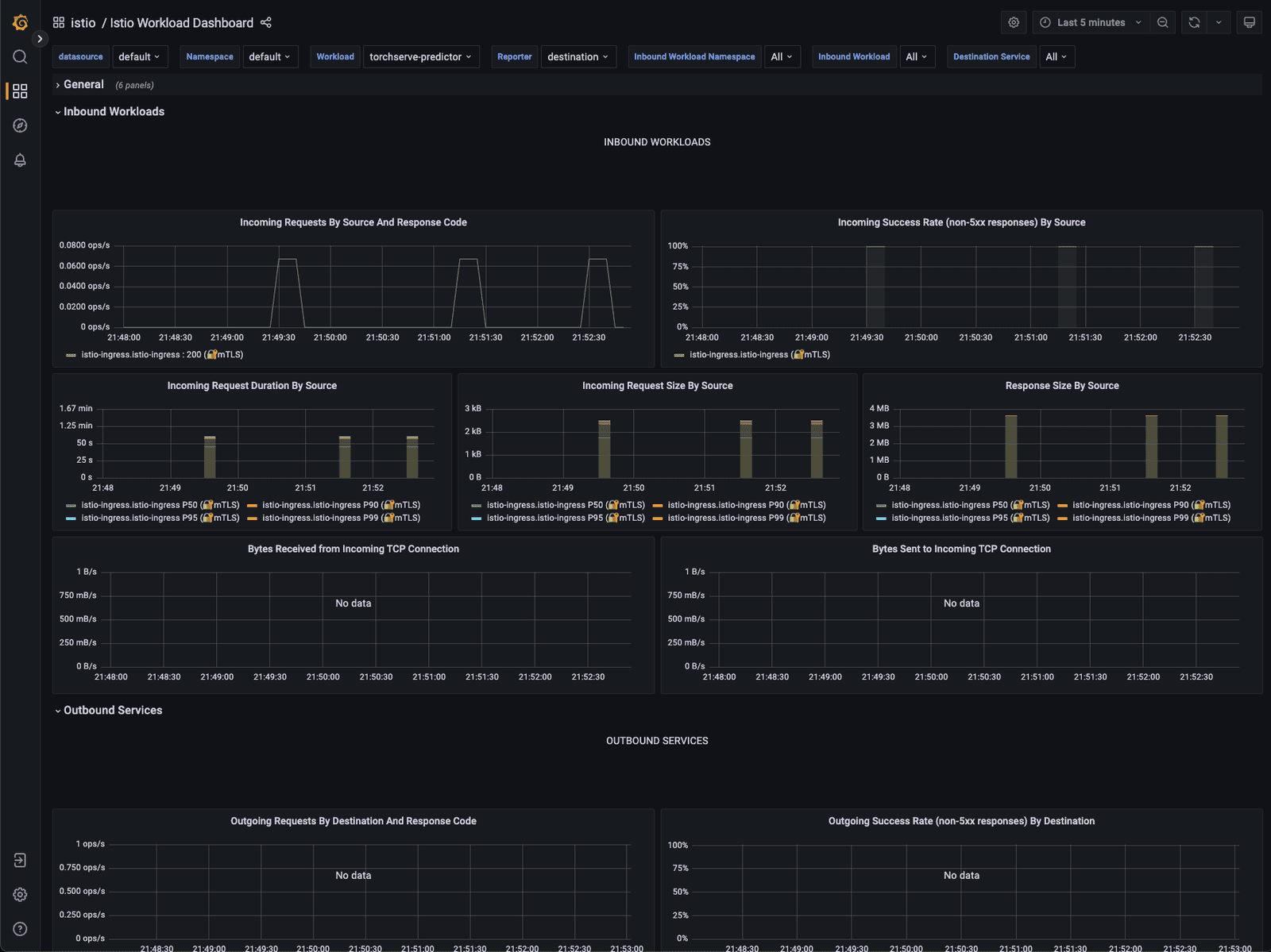Refresh the dashboard
This screenshot has width=1271, height=952.
[x=1194, y=22]
